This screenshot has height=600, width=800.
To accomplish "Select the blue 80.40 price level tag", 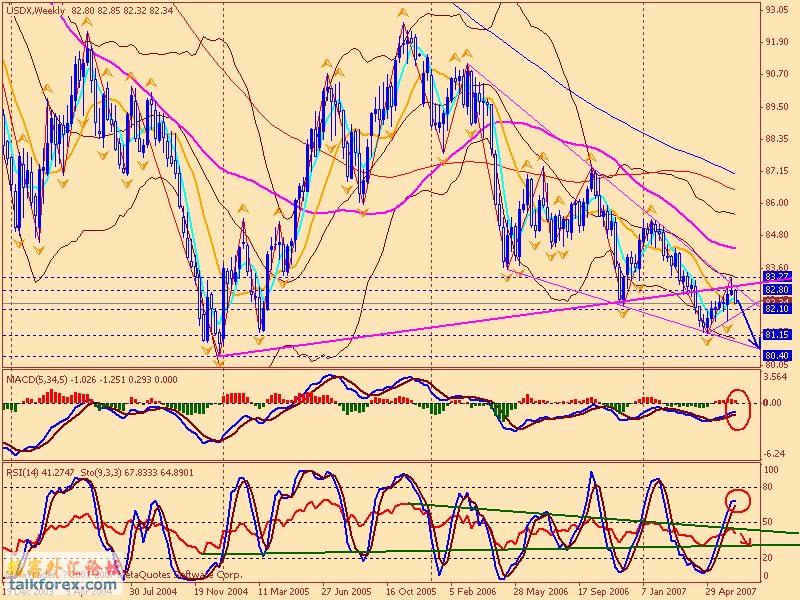I will [x=777, y=355].
